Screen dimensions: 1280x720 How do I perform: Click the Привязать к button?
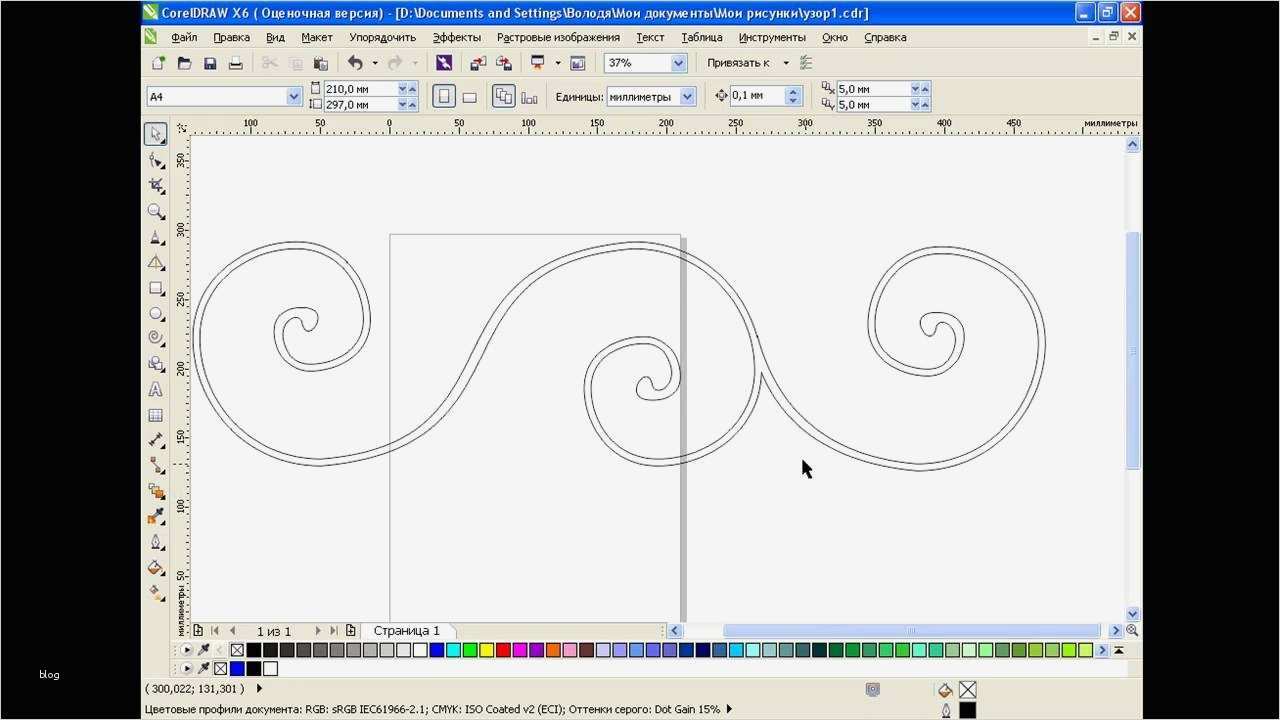[738, 63]
